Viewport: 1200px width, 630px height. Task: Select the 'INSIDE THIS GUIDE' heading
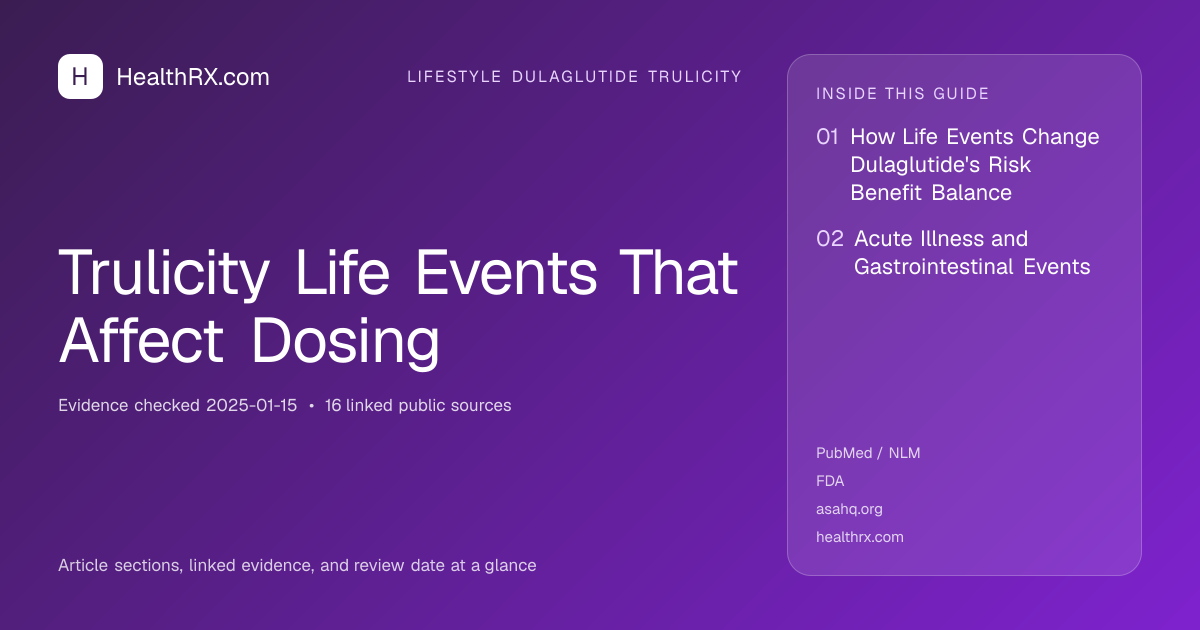[903, 94]
